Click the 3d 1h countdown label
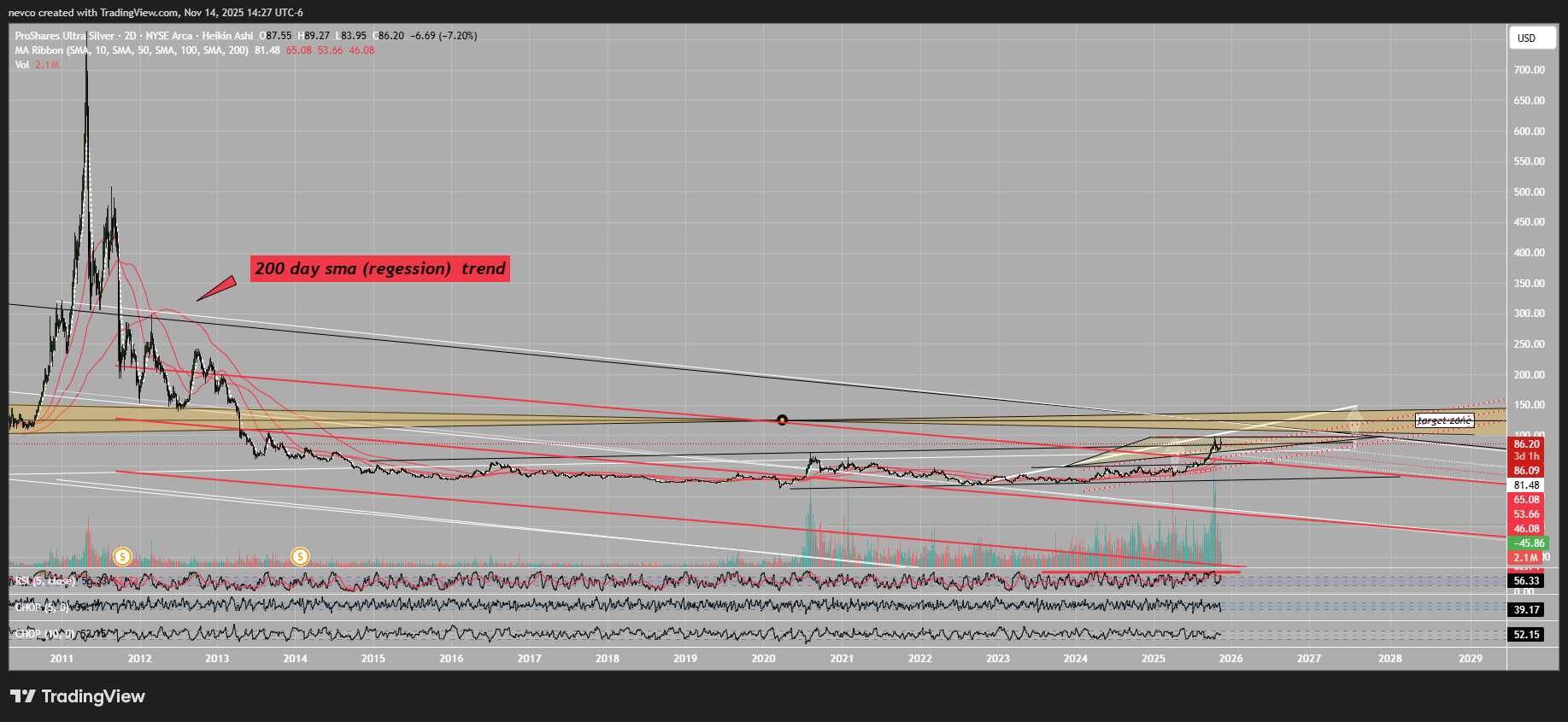 [x=1527, y=456]
